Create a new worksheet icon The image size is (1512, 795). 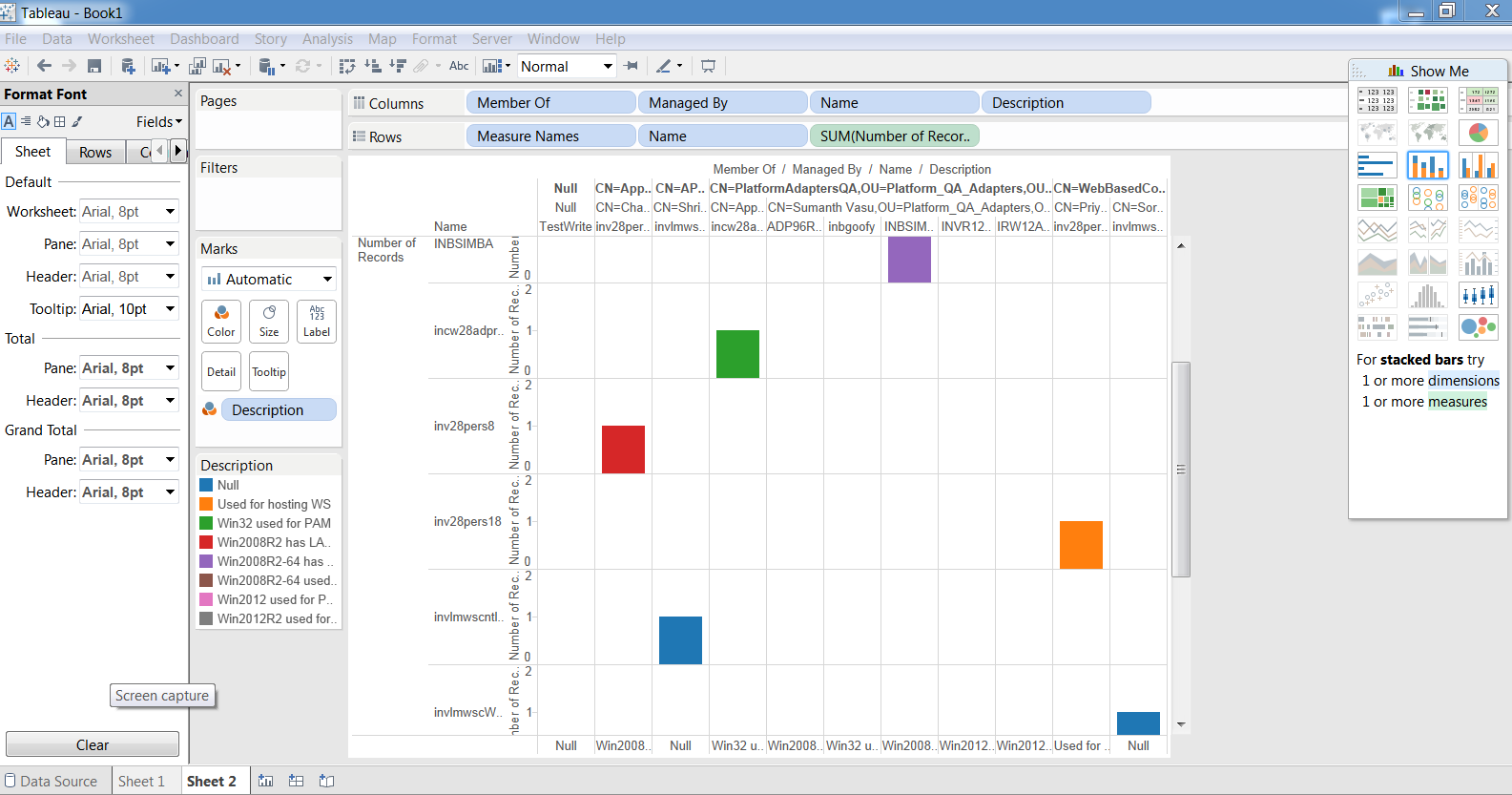160,66
